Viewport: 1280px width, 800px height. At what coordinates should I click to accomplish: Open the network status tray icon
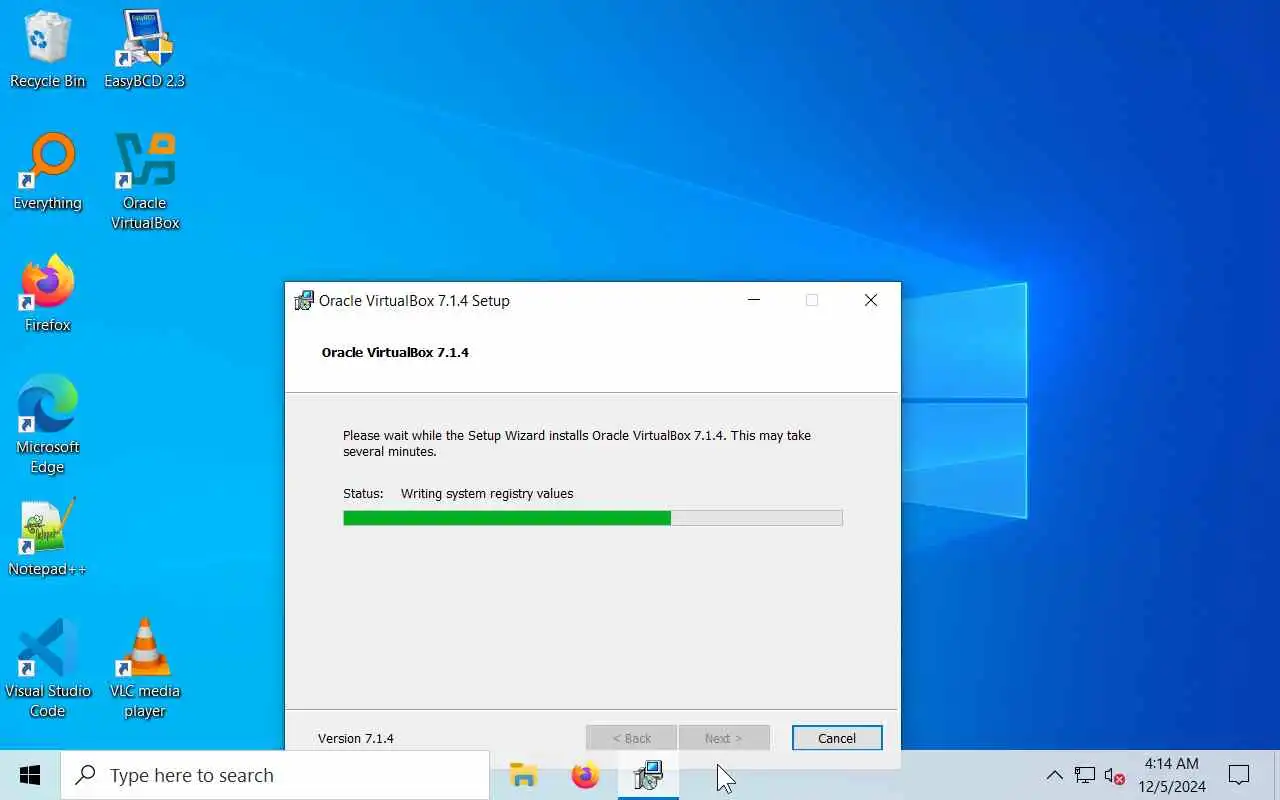pos(1085,775)
